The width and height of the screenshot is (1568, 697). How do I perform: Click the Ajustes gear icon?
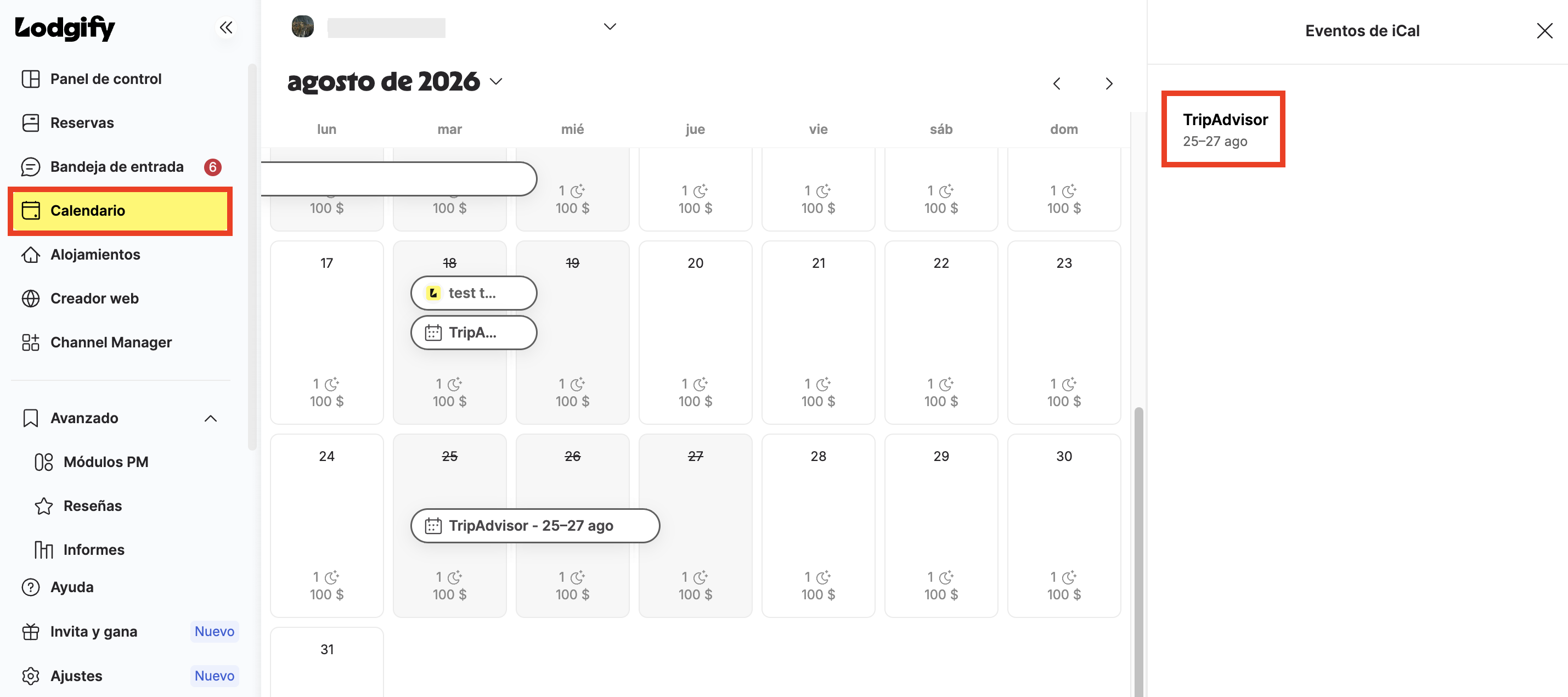click(30, 676)
